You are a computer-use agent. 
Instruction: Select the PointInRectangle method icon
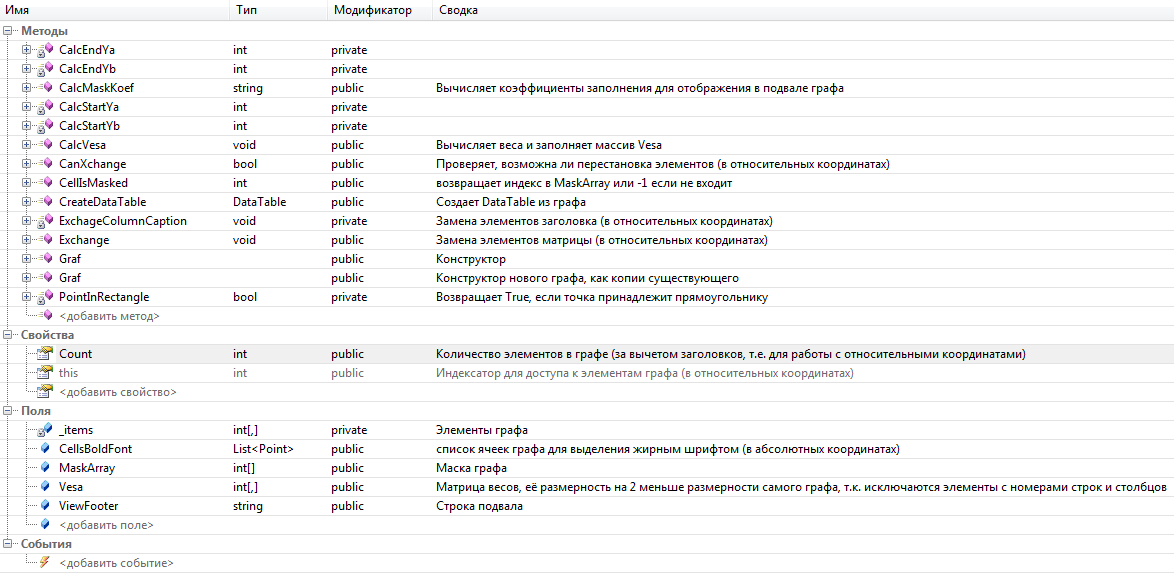pos(45,297)
